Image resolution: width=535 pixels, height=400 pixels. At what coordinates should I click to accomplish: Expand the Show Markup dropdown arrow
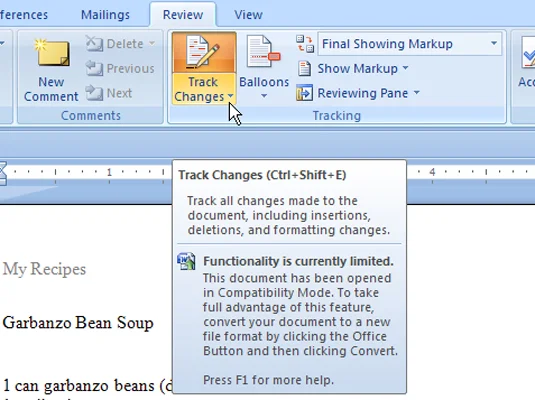[x=405, y=68]
